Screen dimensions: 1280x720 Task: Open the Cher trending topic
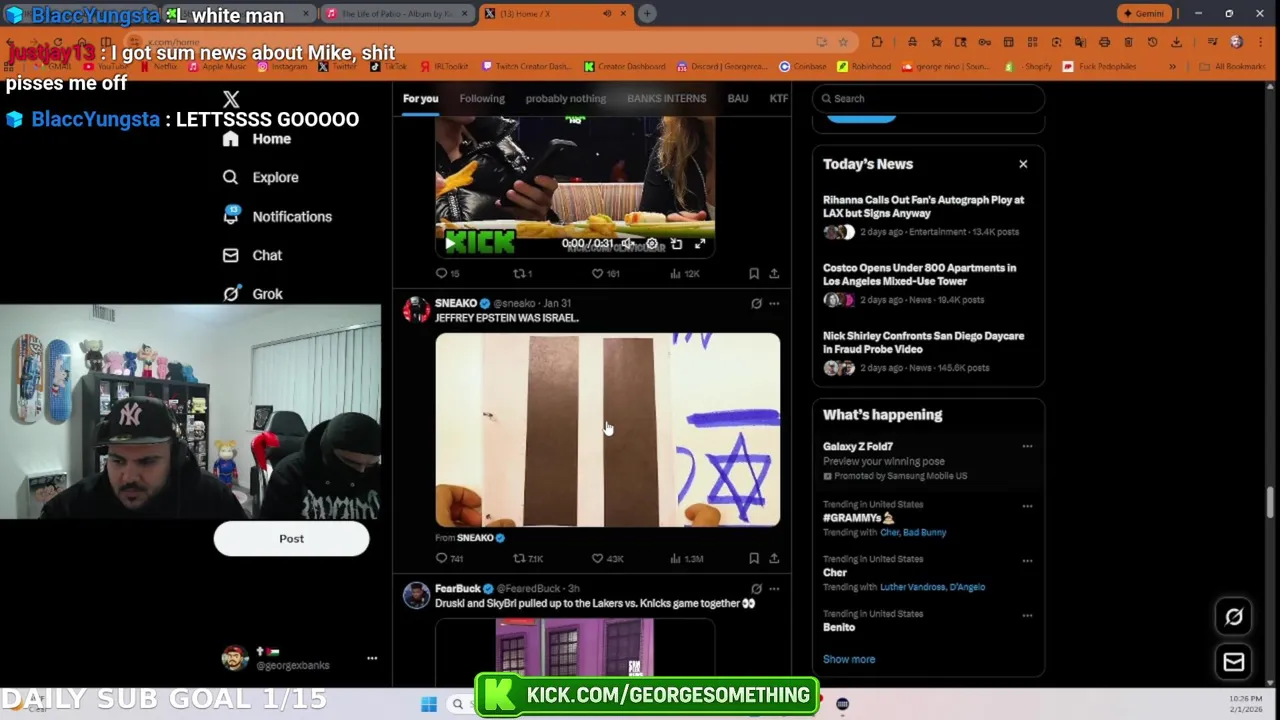835,573
